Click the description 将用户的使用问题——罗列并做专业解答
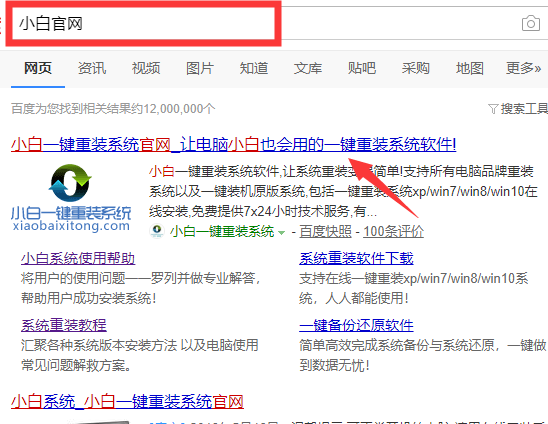 click(x=140, y=278)
